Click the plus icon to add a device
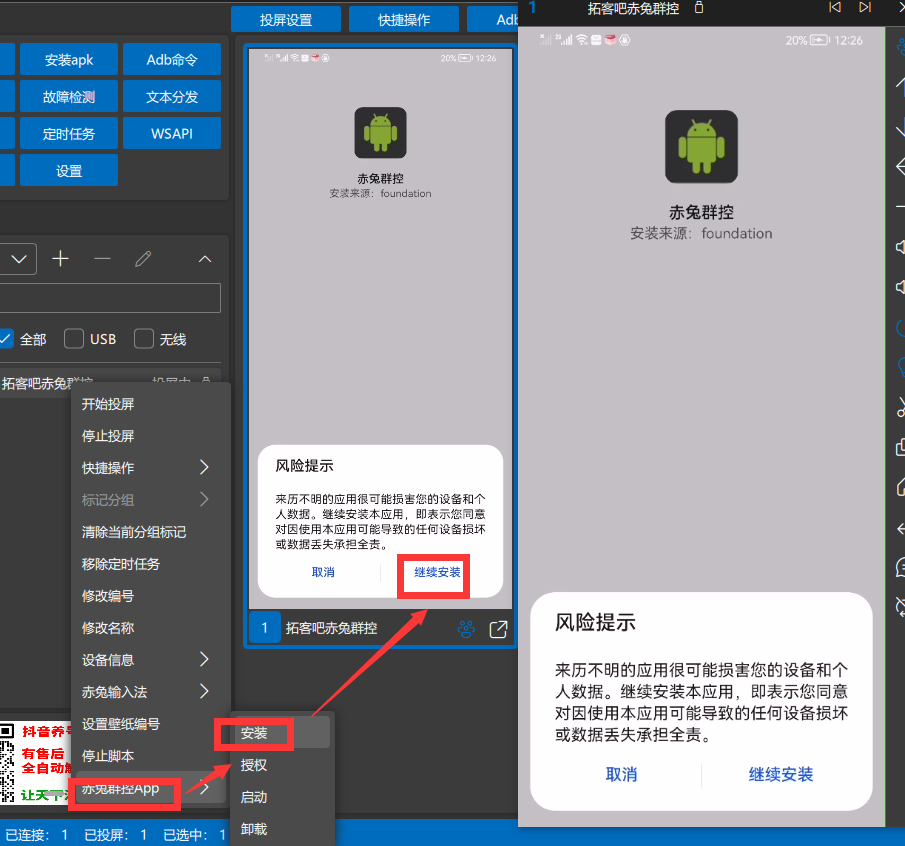This screenshot has height=846, width=905. point(60,258)
